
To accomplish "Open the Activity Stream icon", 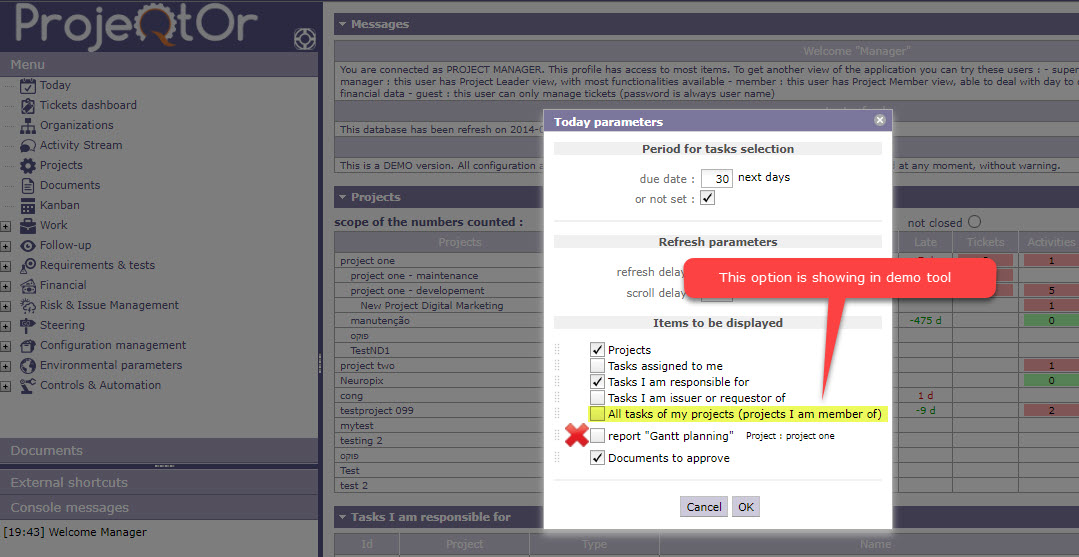I will point(28,146).
